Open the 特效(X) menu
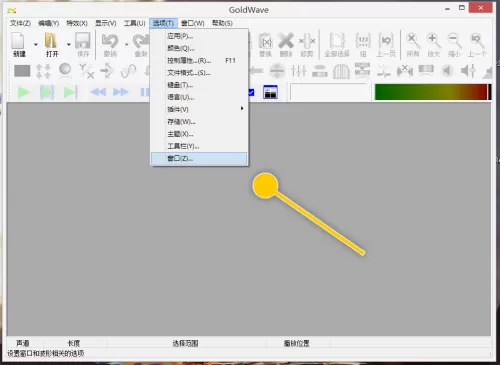 pyautogui.click(x=77, y=23)
